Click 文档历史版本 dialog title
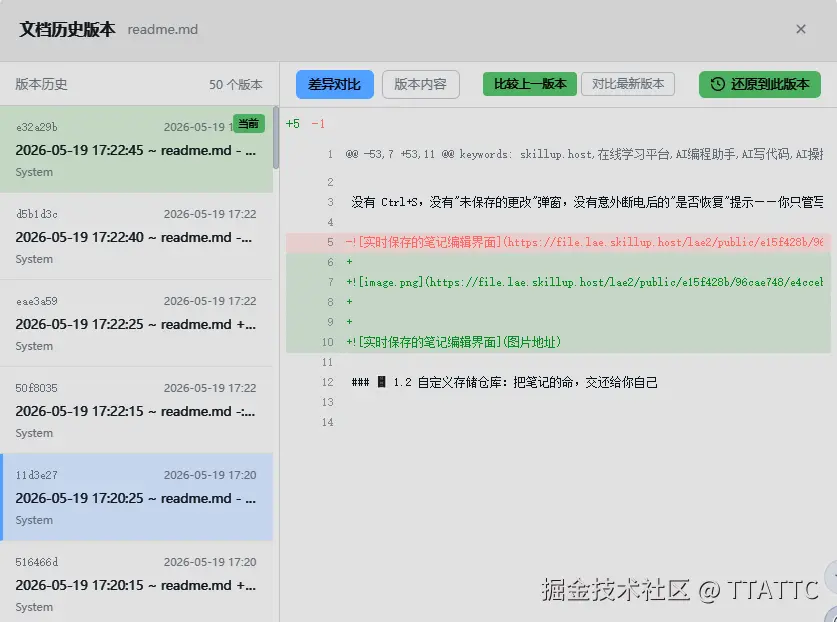The height and width of the screenshot is (622, 837). pos(67,29)
